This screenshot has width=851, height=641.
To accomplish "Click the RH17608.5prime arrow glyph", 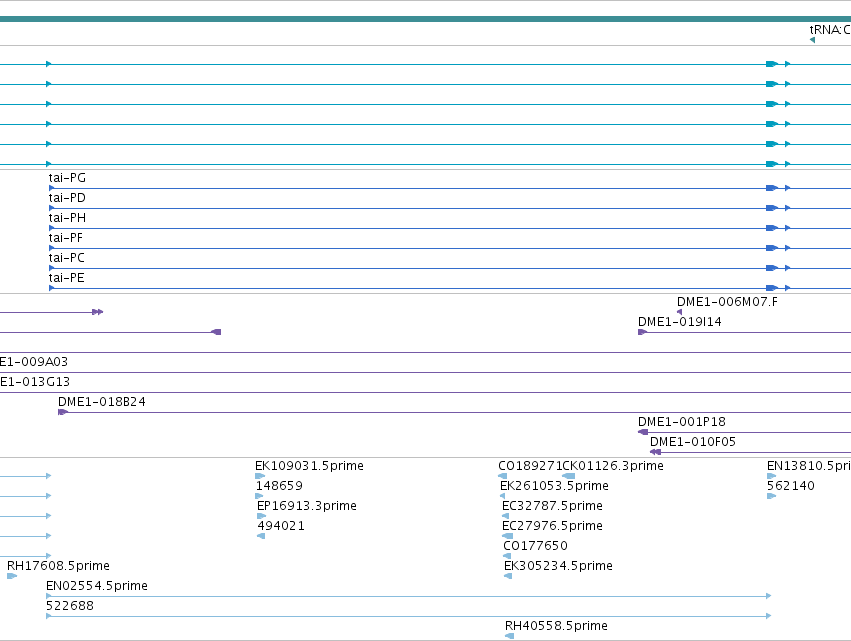I will click(12, 576).
